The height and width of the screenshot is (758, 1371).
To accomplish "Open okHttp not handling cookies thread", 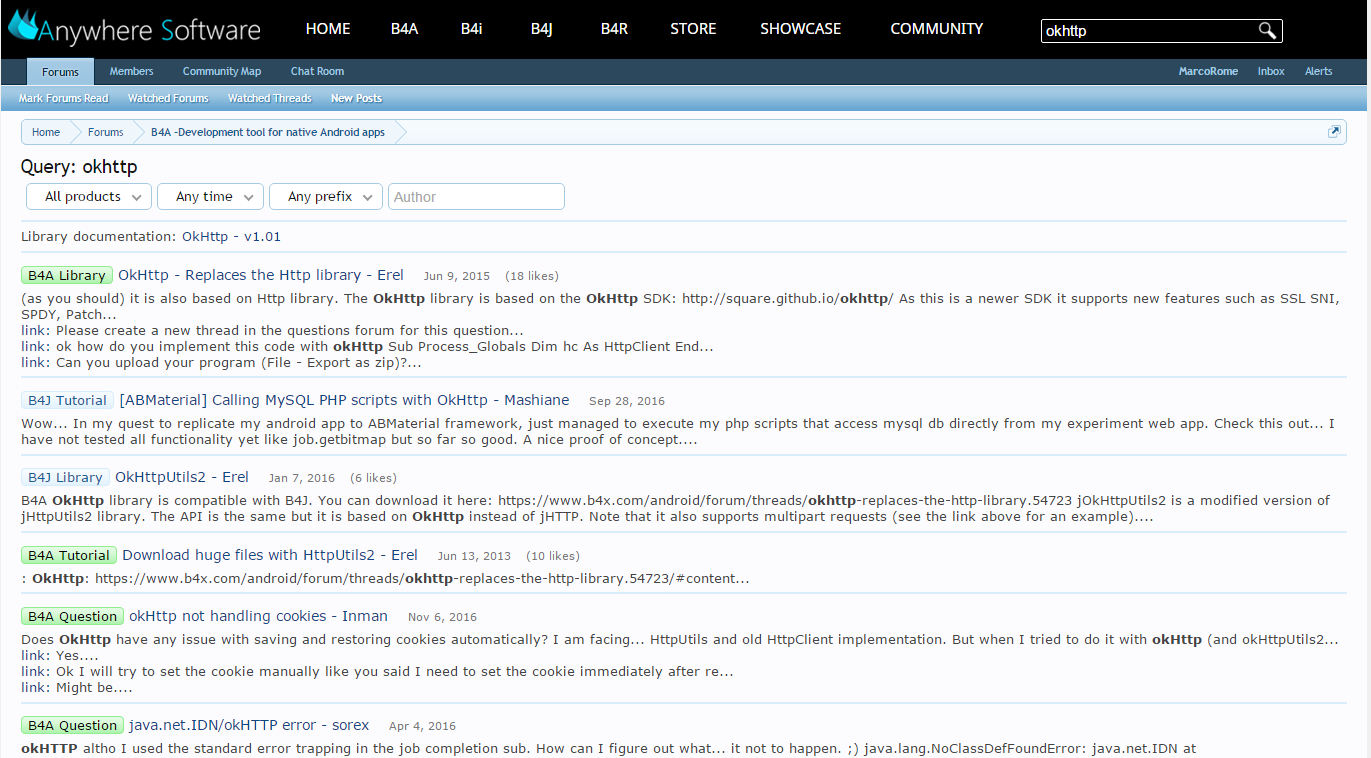I will click(259, 616).
